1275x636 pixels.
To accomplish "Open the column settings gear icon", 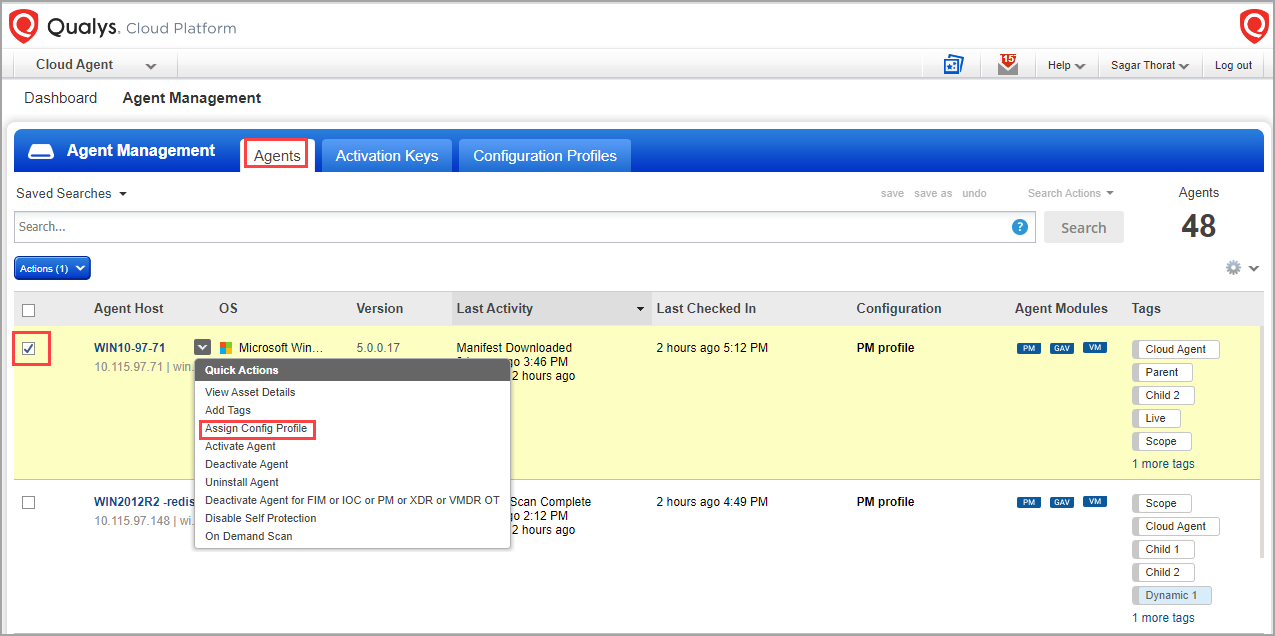I will tap(1233, 267).
